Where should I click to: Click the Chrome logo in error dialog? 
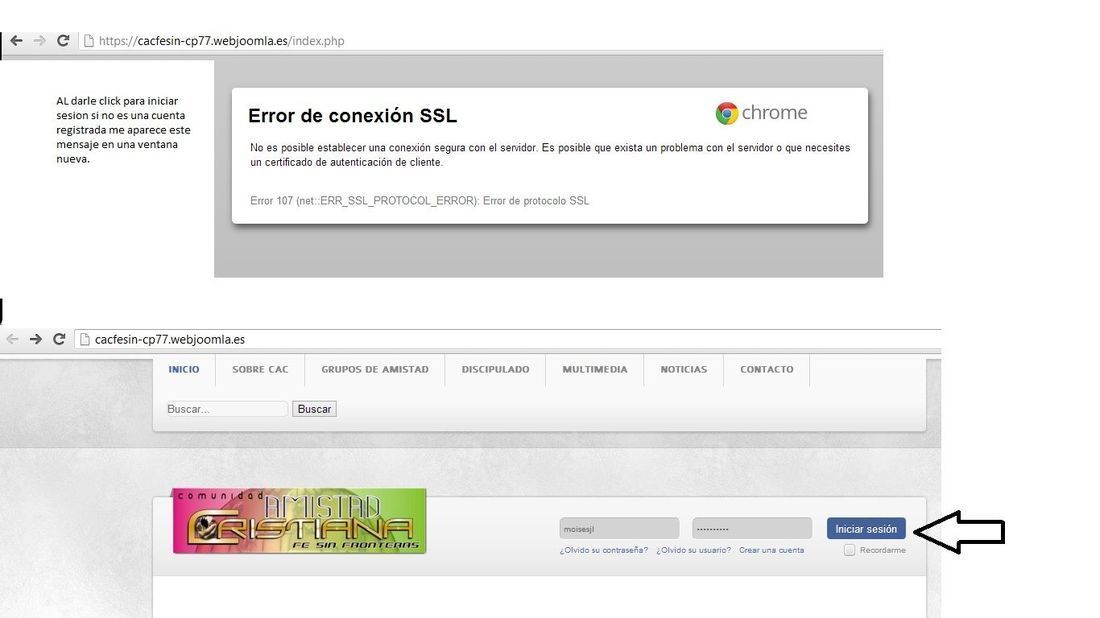(761, 113)
